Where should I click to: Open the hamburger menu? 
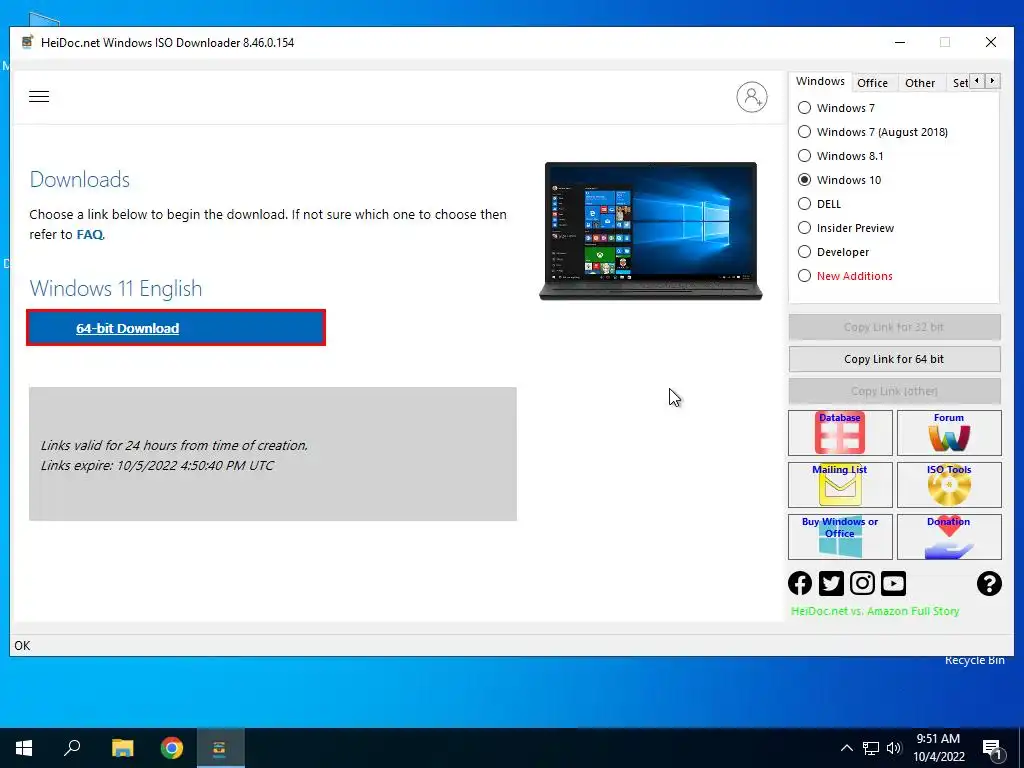(39, 97)
